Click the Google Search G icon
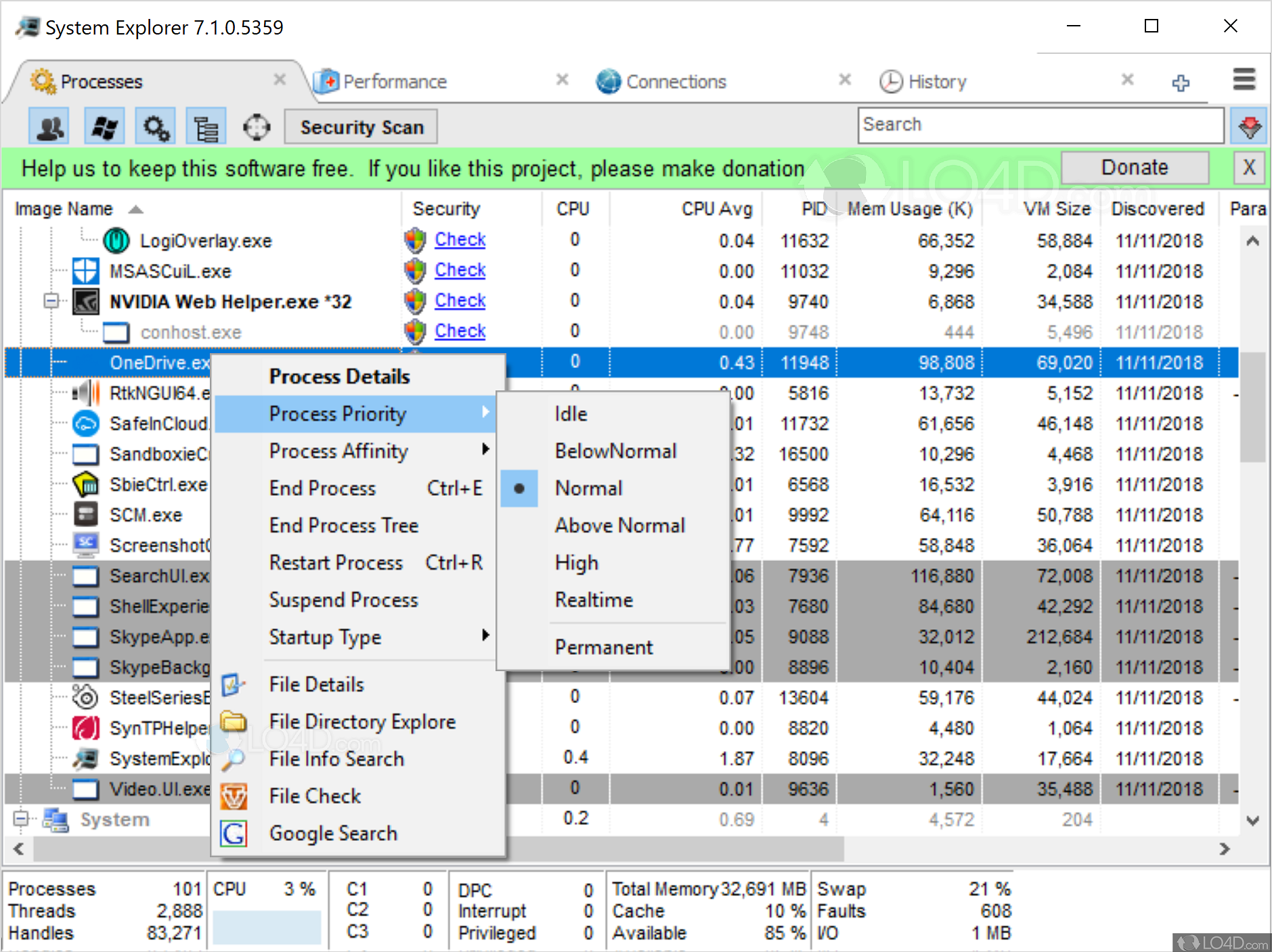 click(234, 833)
